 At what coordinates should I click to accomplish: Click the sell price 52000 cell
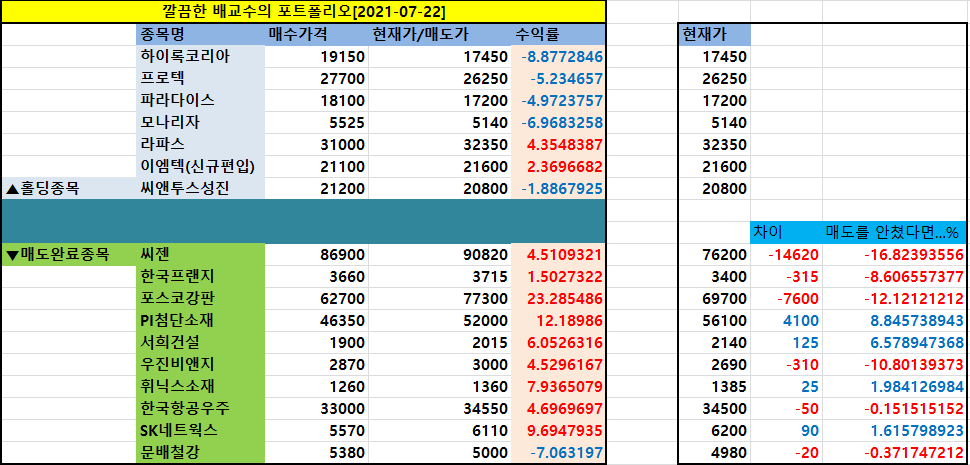tap(440, 320)
